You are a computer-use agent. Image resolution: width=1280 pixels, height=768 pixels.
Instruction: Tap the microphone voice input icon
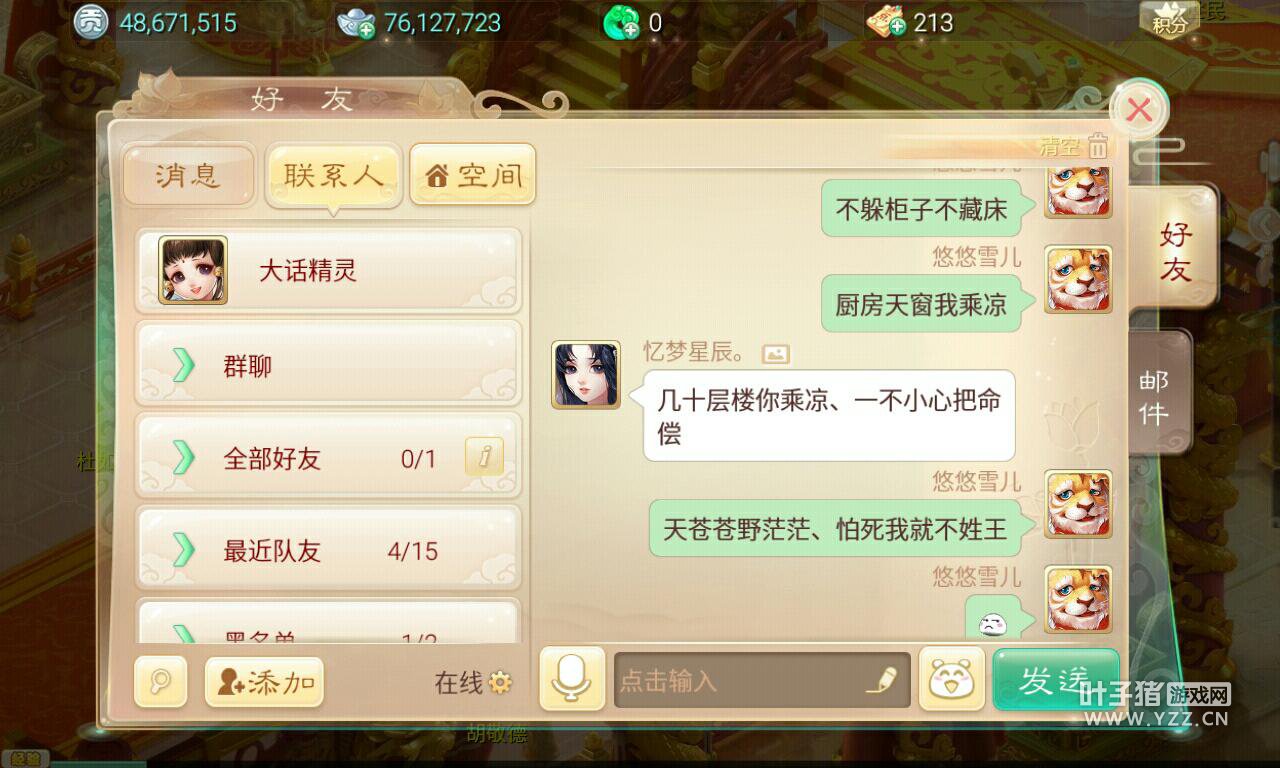(572, 679)
